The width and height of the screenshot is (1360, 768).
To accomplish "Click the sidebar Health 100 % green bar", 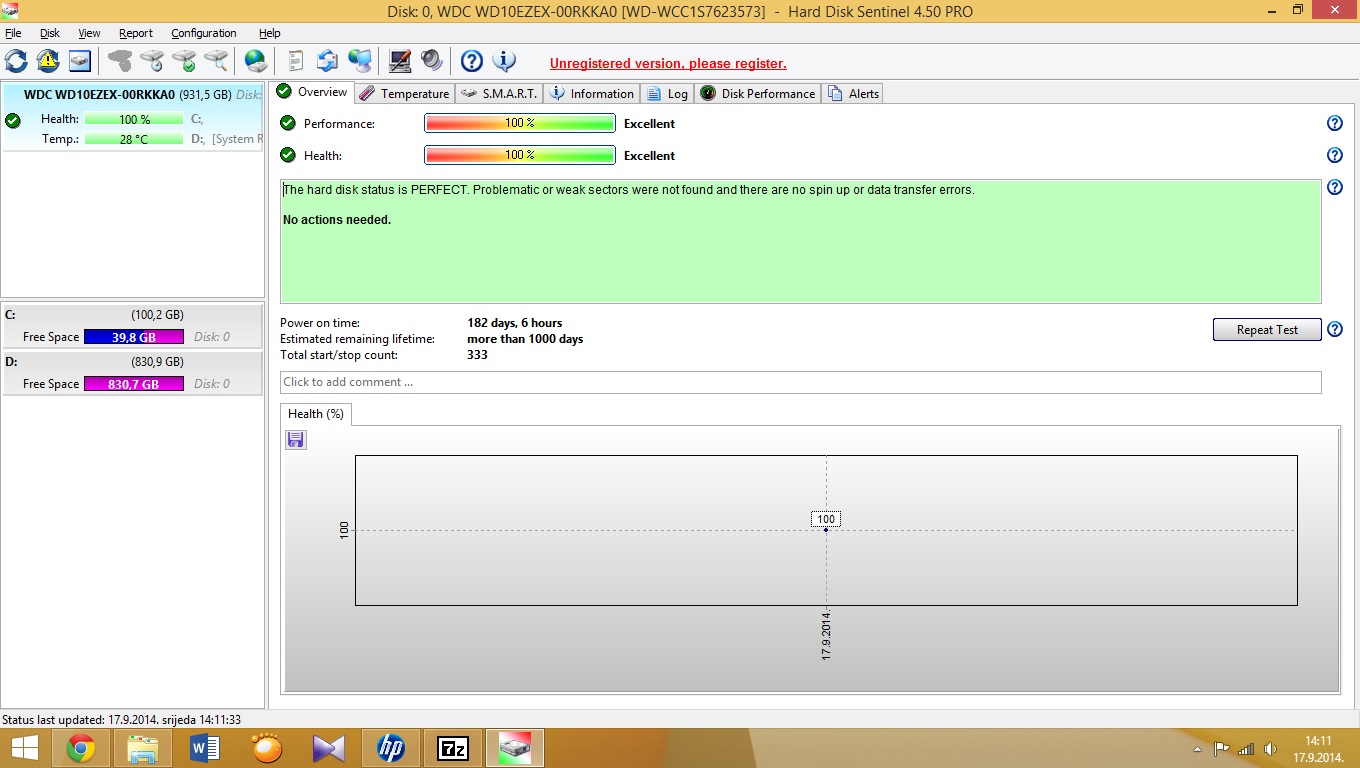I will [134, 119].
